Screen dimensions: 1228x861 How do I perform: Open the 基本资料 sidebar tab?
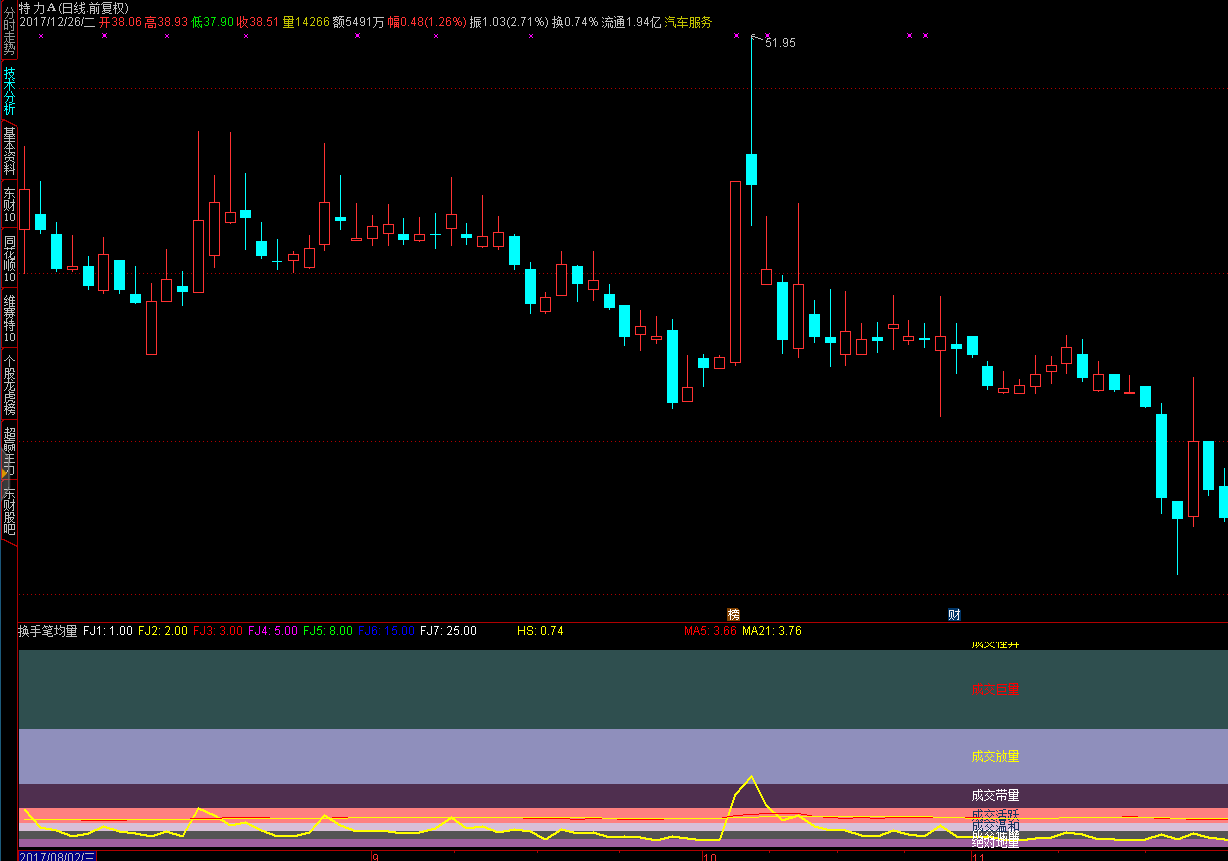tap(9, 151)
